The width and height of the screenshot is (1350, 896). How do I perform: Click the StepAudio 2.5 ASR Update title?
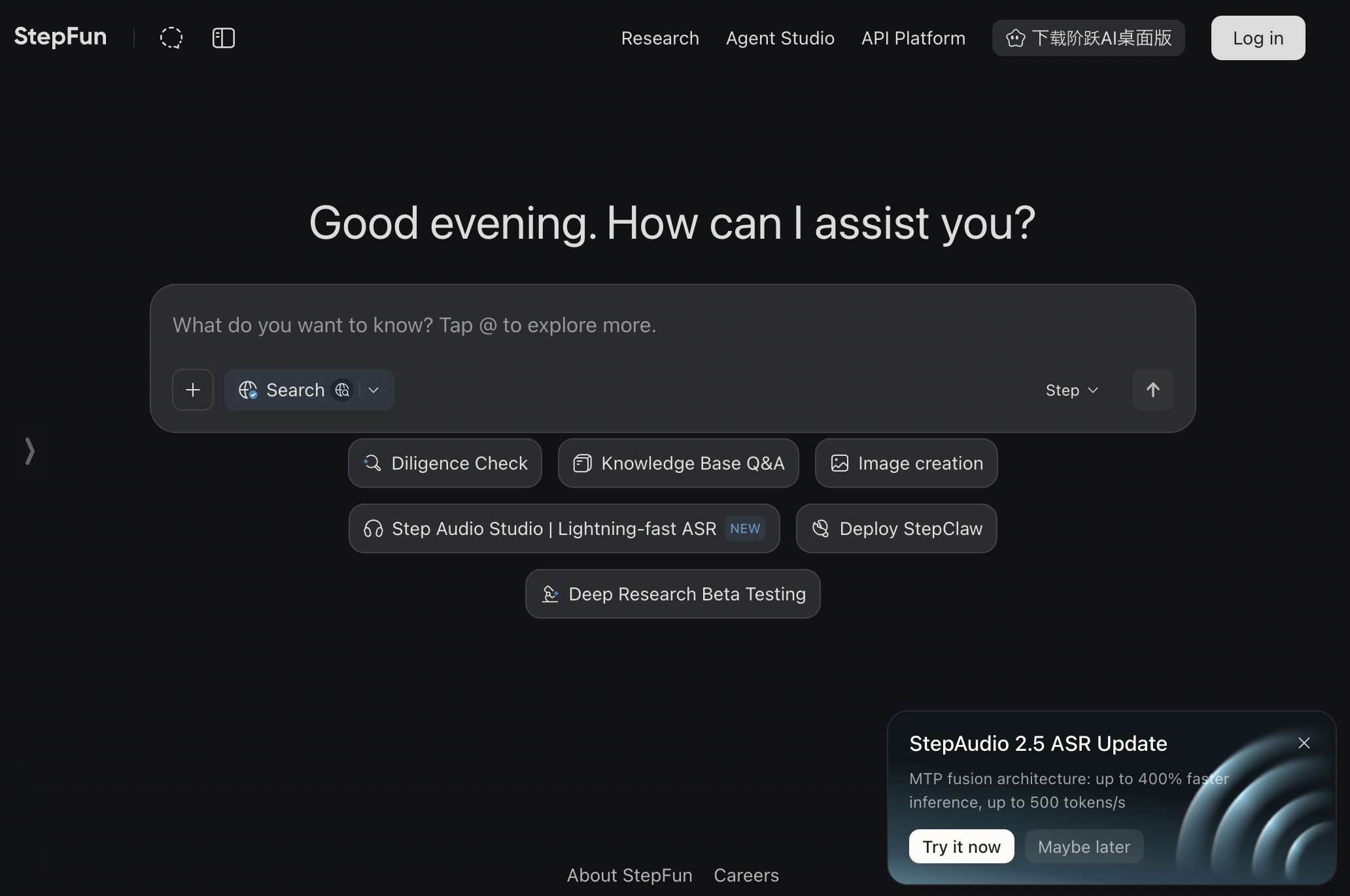(x=1038, y=744)
